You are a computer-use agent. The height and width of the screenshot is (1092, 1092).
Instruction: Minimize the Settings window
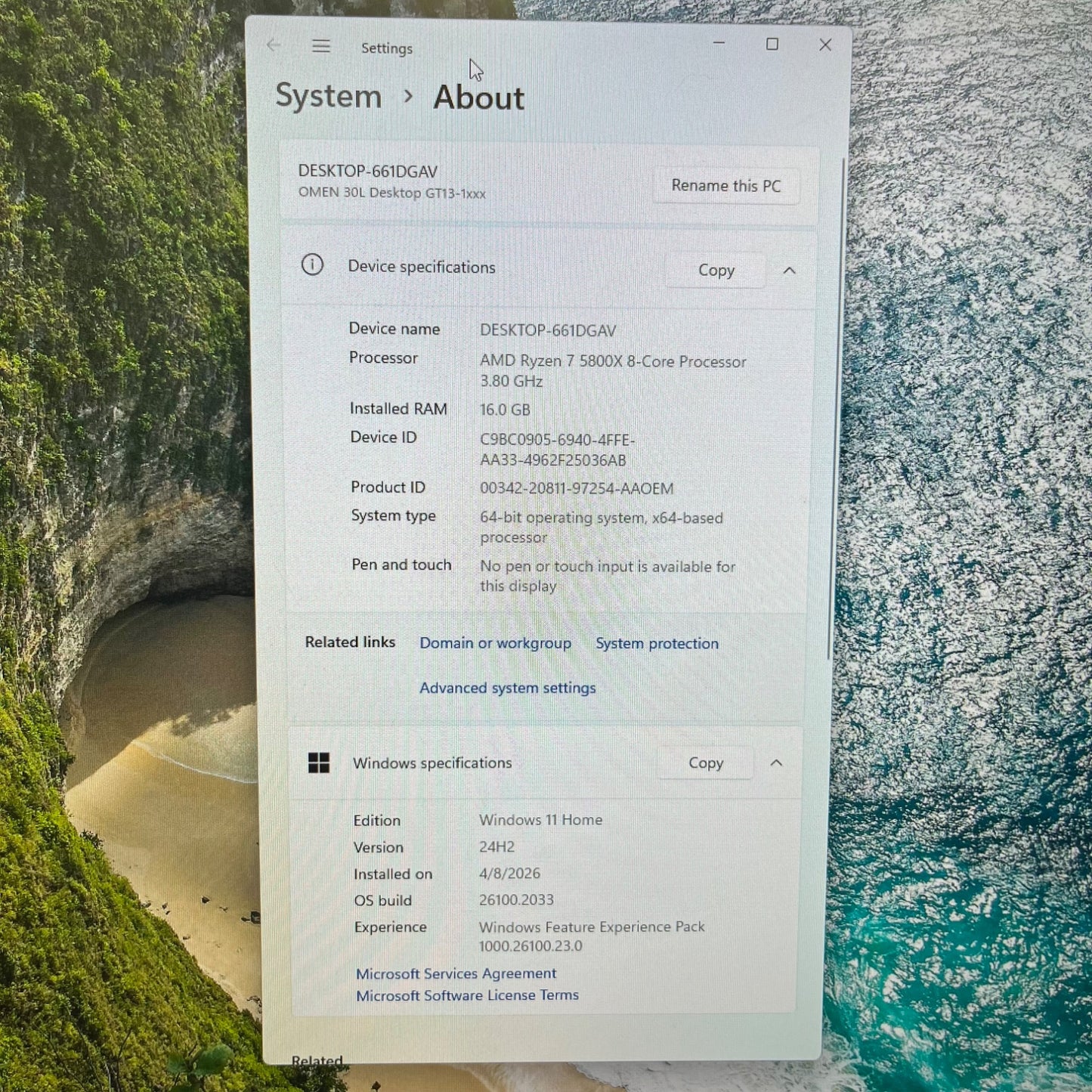[x=719, y=44]
